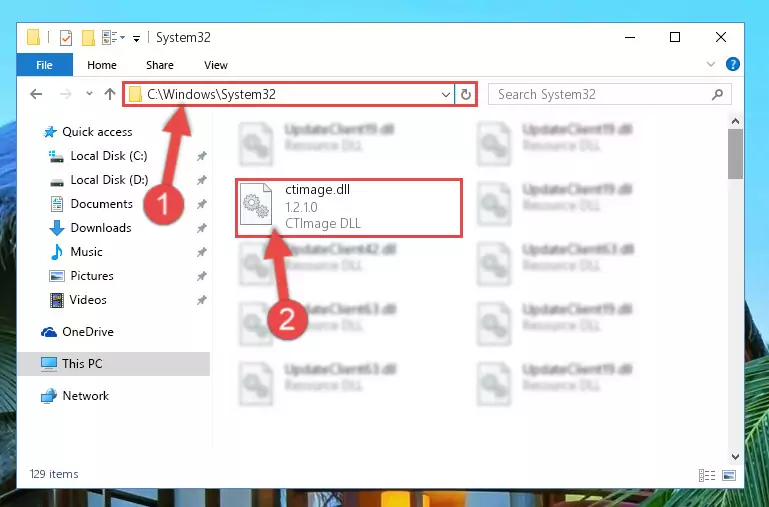
Task: Open Videos in navigation pane
Action: click(78, 300)
